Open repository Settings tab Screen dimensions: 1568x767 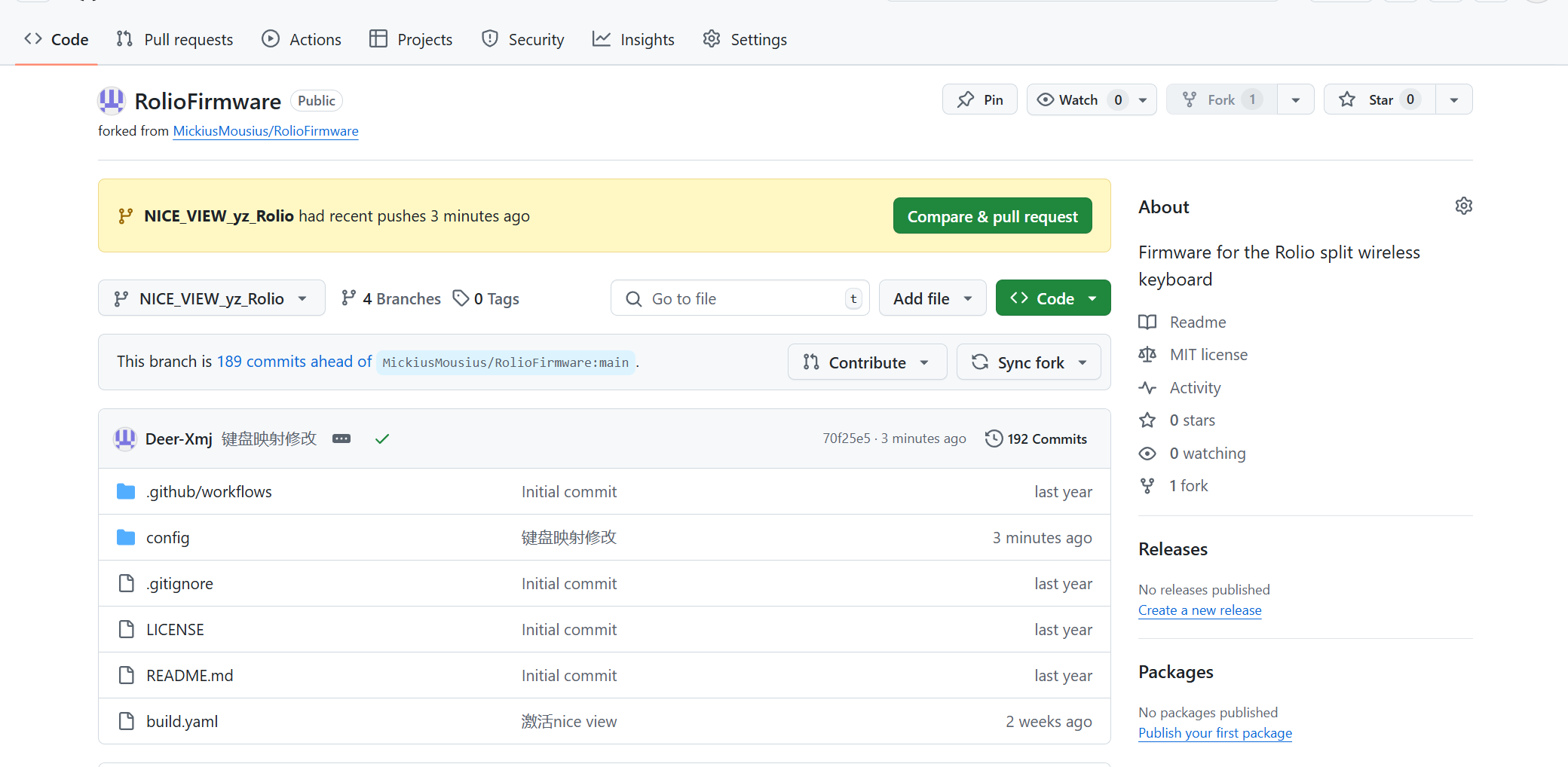coord(745,39)
